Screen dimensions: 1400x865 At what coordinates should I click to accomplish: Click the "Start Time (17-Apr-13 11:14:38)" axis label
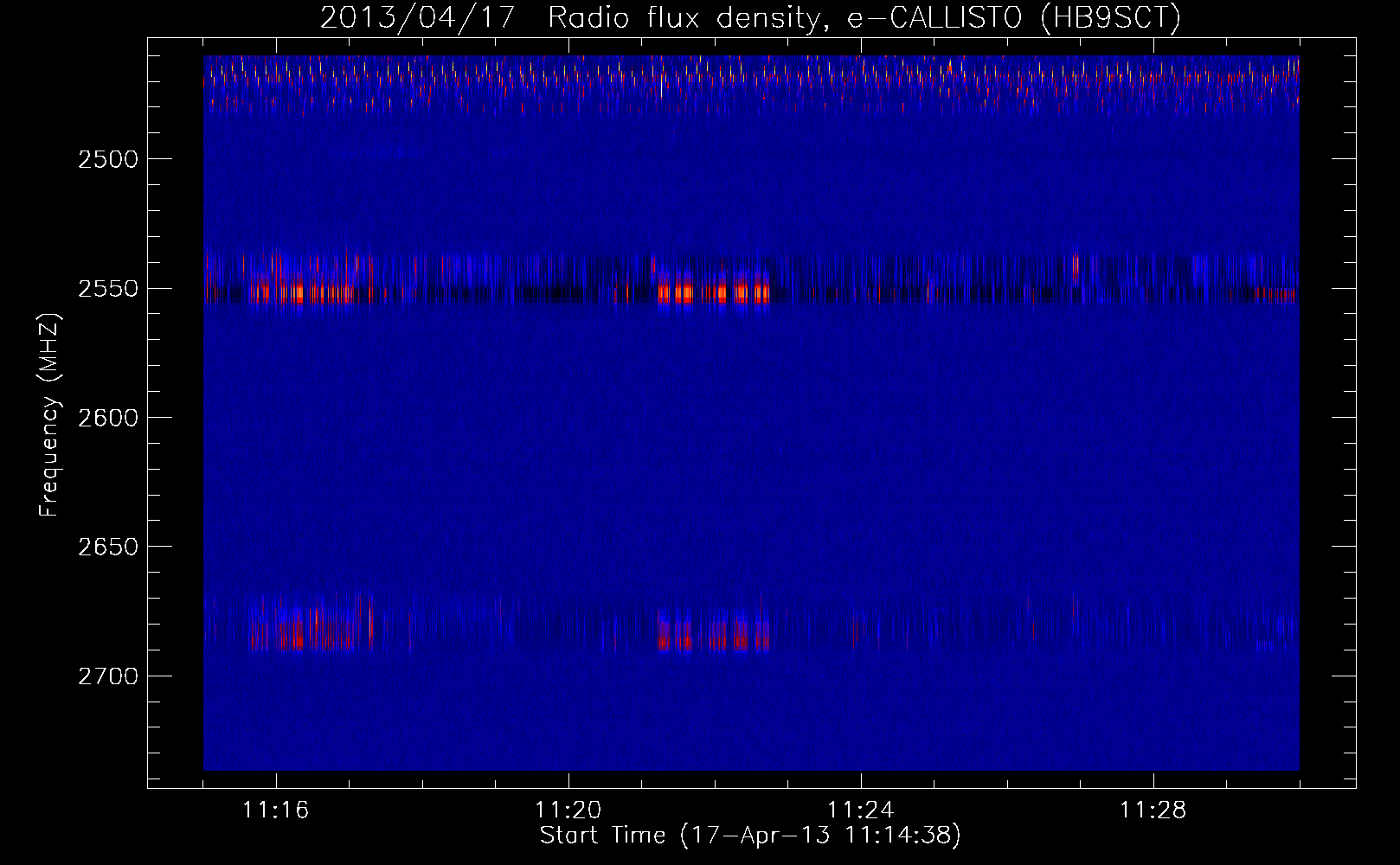pyautogui.click(x=750, y=836)
